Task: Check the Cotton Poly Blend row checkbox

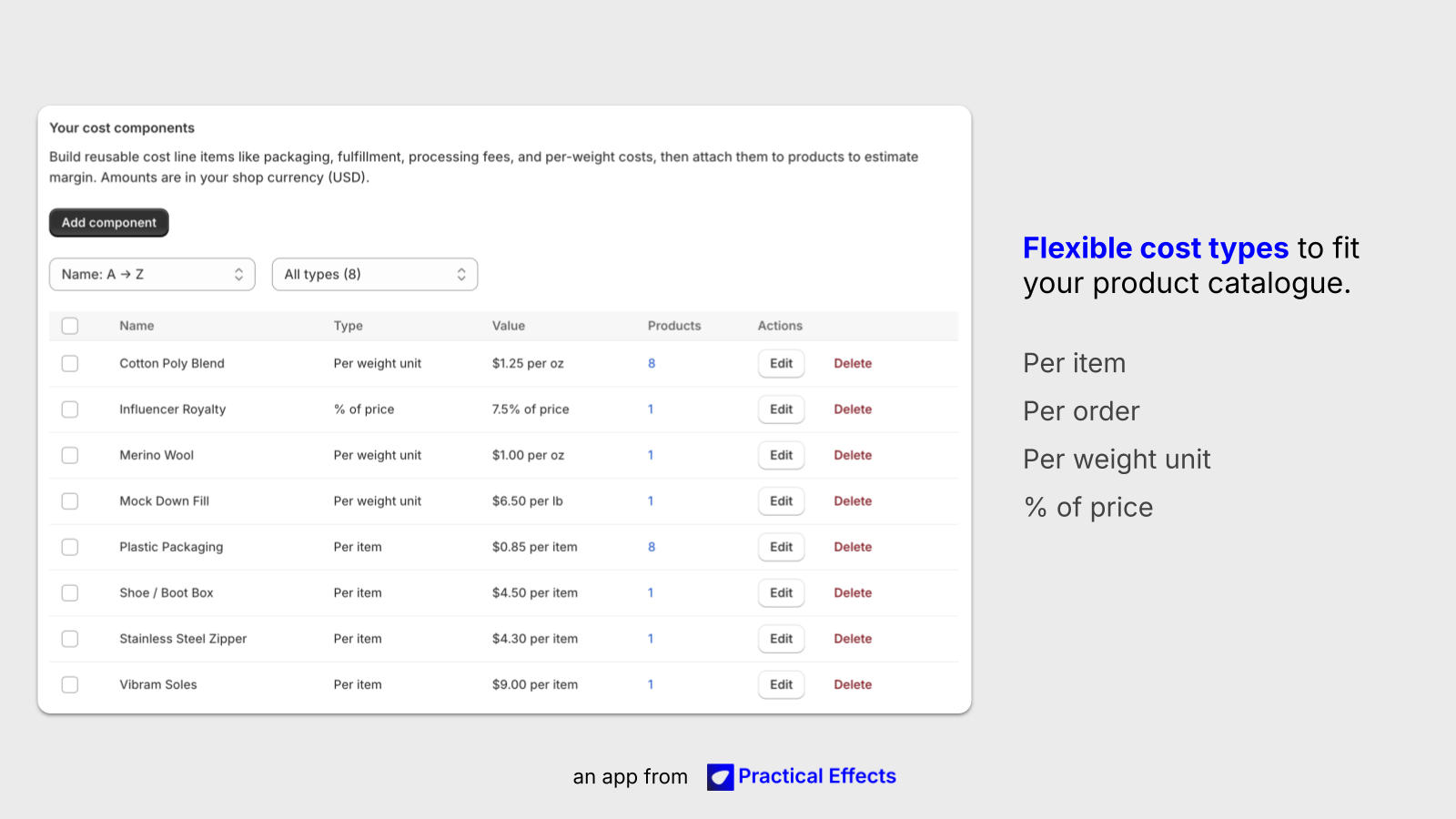Action: point(70,363)
